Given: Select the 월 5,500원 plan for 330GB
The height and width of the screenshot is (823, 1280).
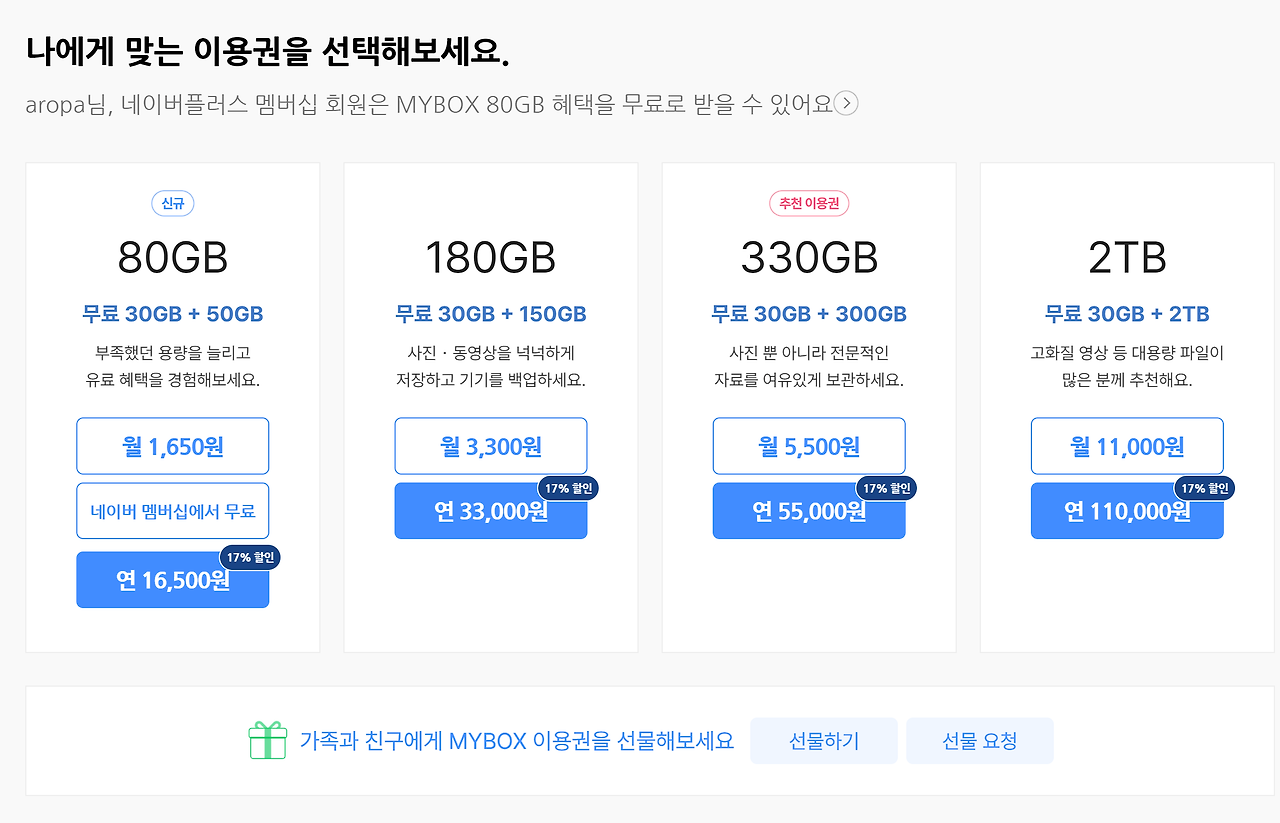Looking at the screenshot, I should click(808, 446).
